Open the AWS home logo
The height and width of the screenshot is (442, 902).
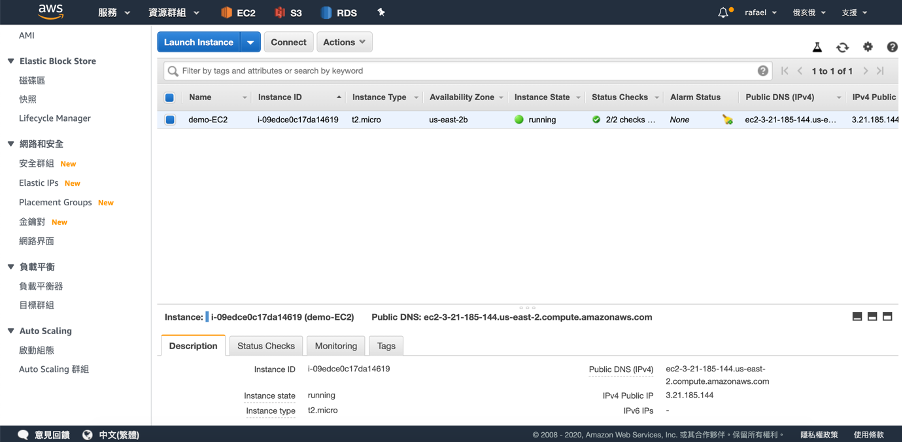coord(51,12)
